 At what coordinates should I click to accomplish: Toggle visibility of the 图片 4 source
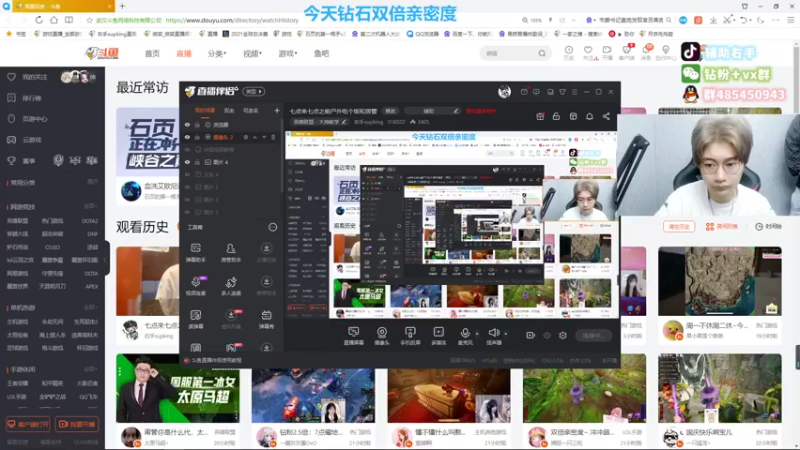[187, 162]
